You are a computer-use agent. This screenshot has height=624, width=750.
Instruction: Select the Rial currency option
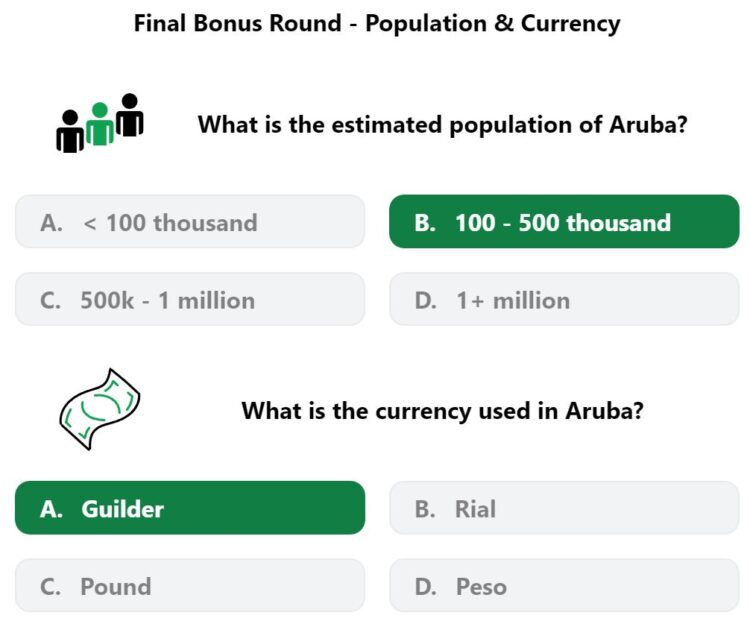pos(564,508)
